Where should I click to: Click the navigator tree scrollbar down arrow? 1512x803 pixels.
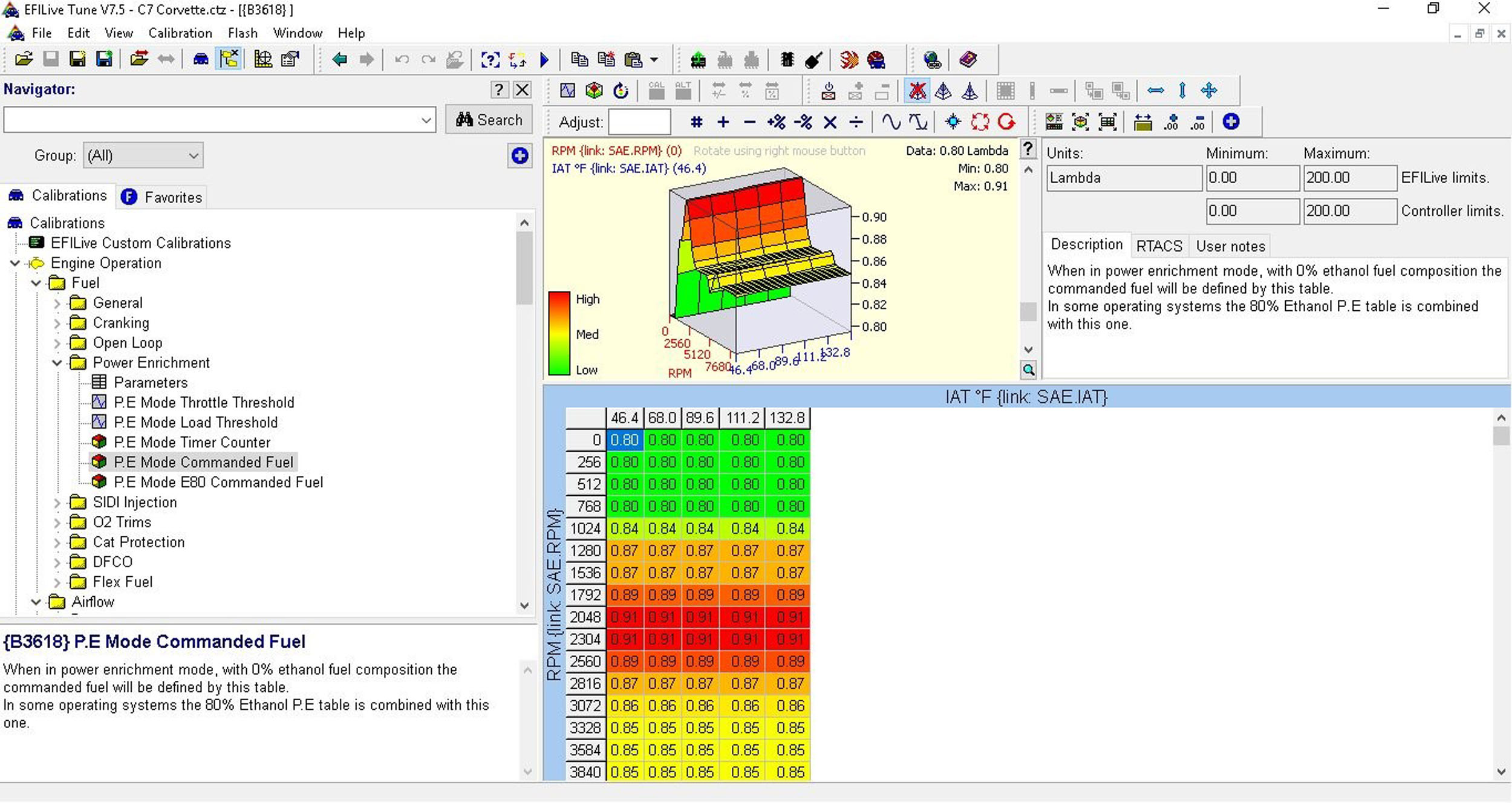(524, 605)
